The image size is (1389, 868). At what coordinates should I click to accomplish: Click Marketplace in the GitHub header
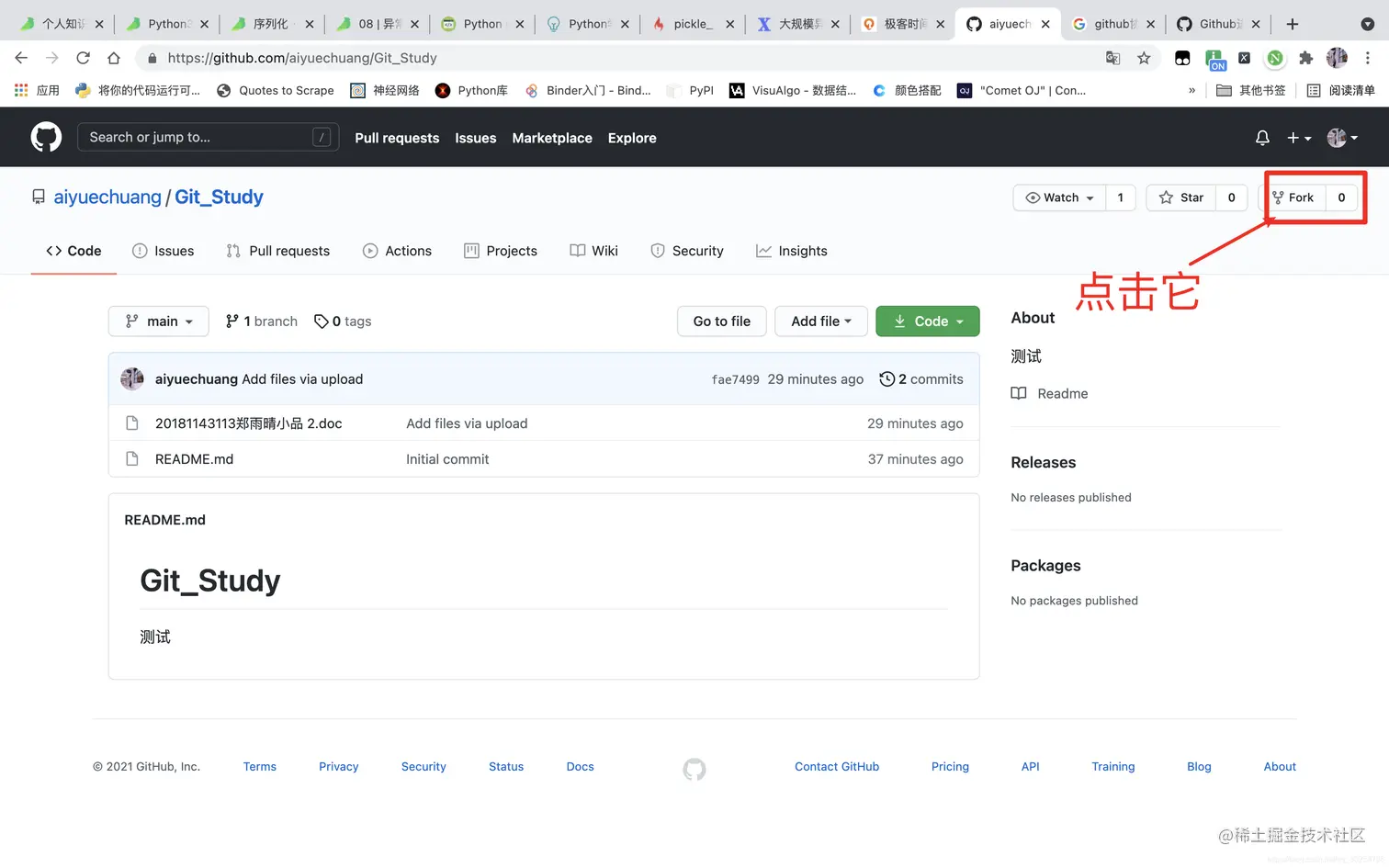[552, 138]
